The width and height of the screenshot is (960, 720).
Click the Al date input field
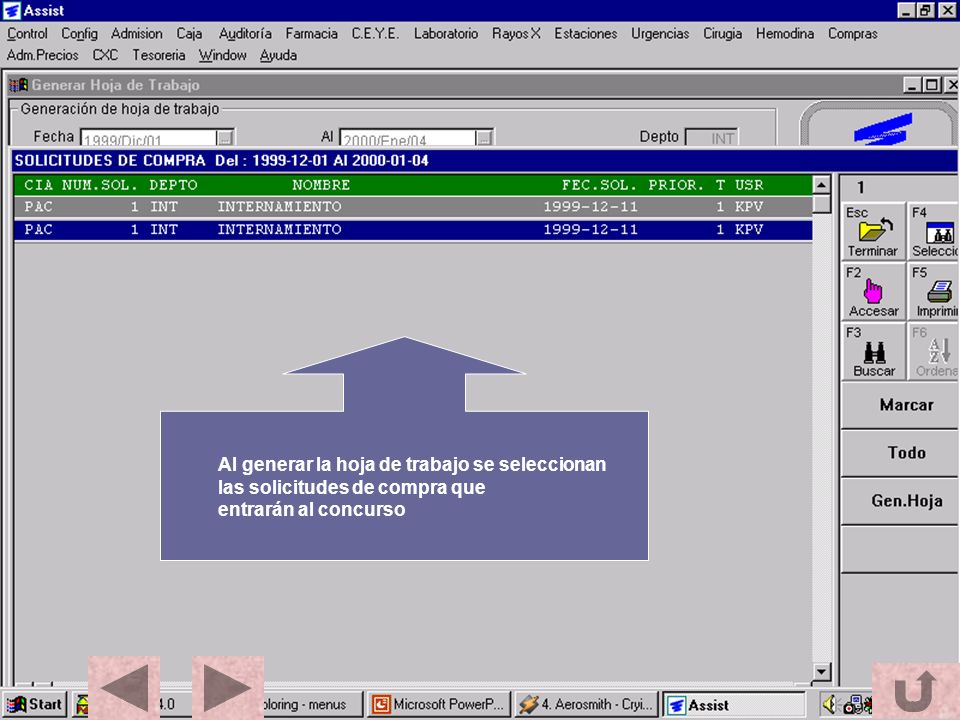pyautogui.click(x=408, y=138)
